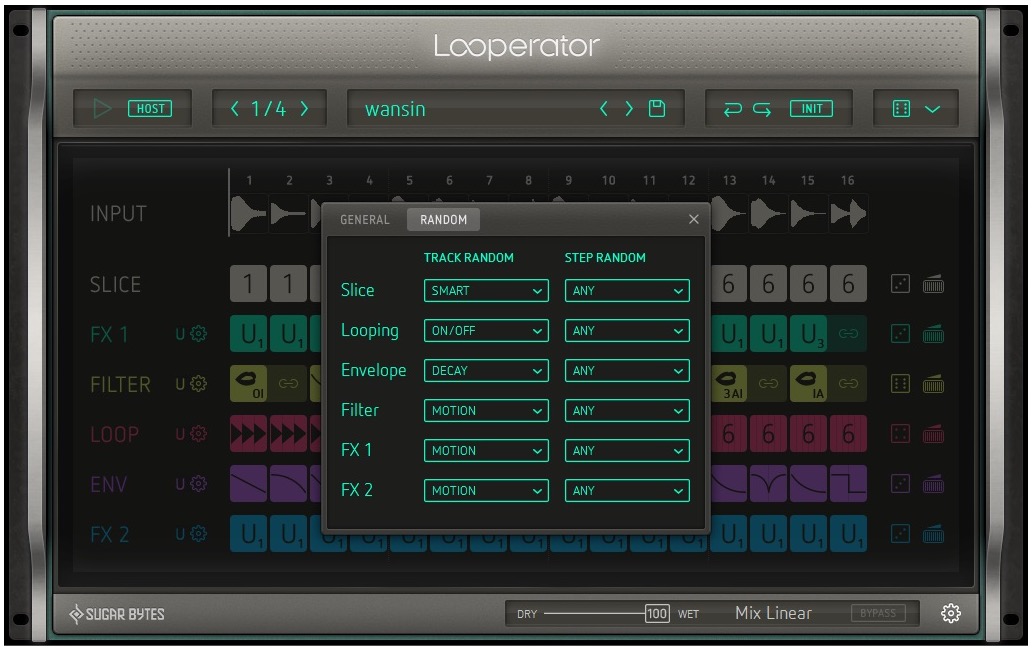This screenshot has height=650, width=1033.
Task: Open FX 2 step random ANY dropdown
Action: tap(627, 491)
